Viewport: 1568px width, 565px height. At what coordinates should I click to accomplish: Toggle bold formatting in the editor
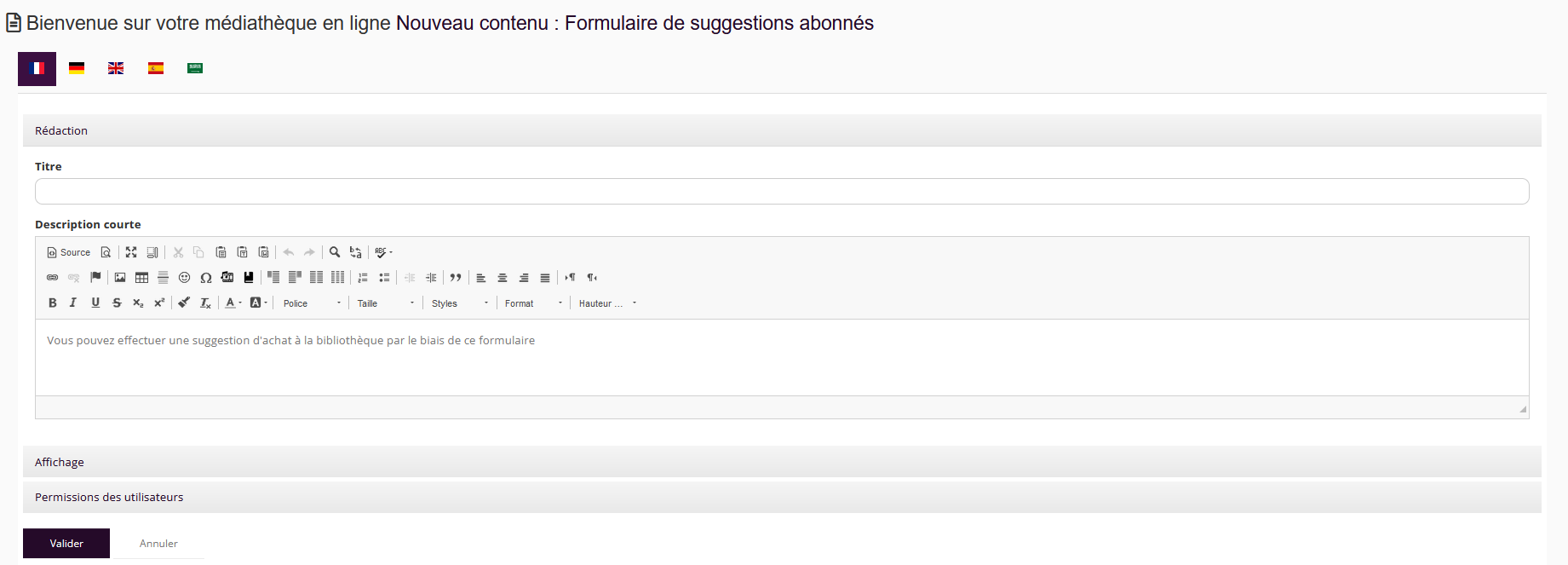[x=53, y=303]
